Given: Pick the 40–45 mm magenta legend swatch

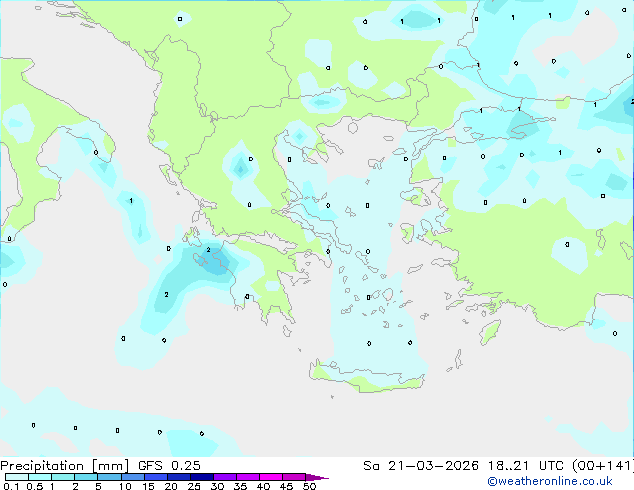Looking at the screenshot, I should click(x=271, y=477).
